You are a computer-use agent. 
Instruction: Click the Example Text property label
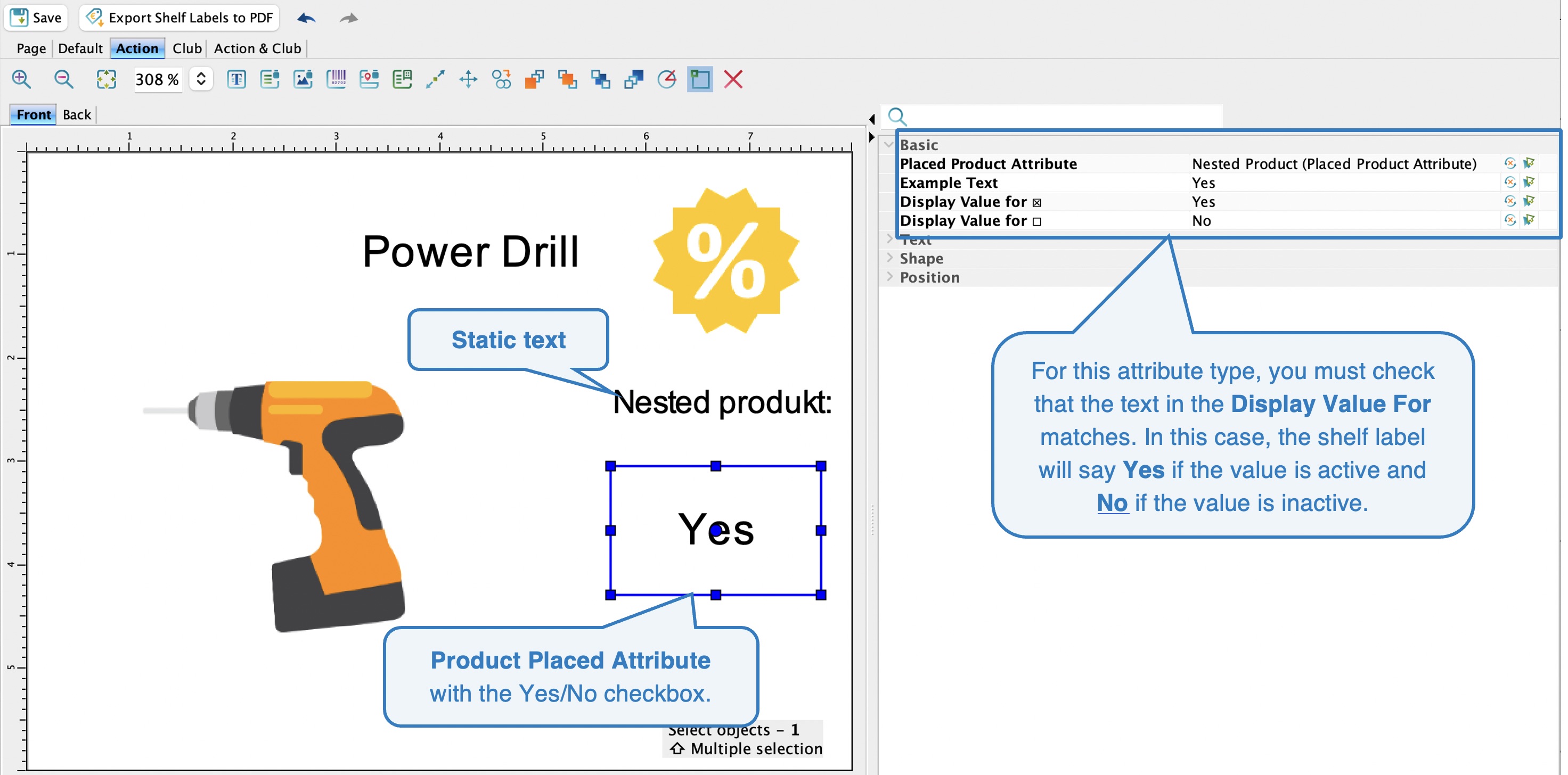pyautogui.click(x=949, y=183)
